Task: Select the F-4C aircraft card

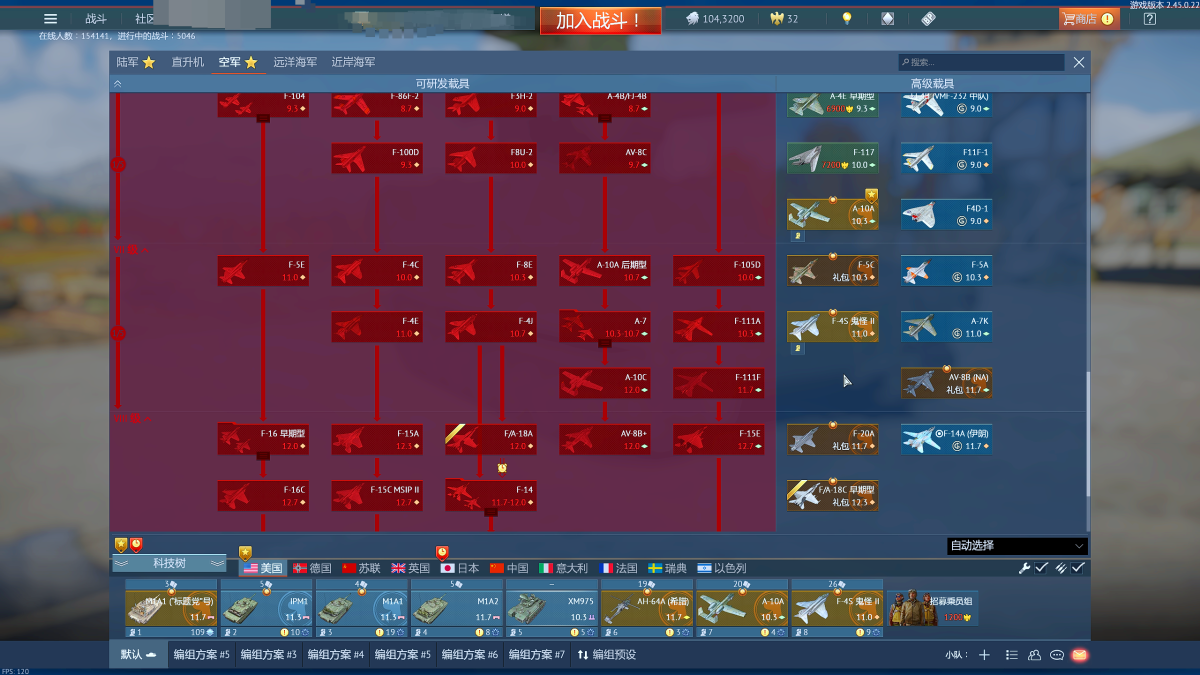Action: [x=376, y=271]
